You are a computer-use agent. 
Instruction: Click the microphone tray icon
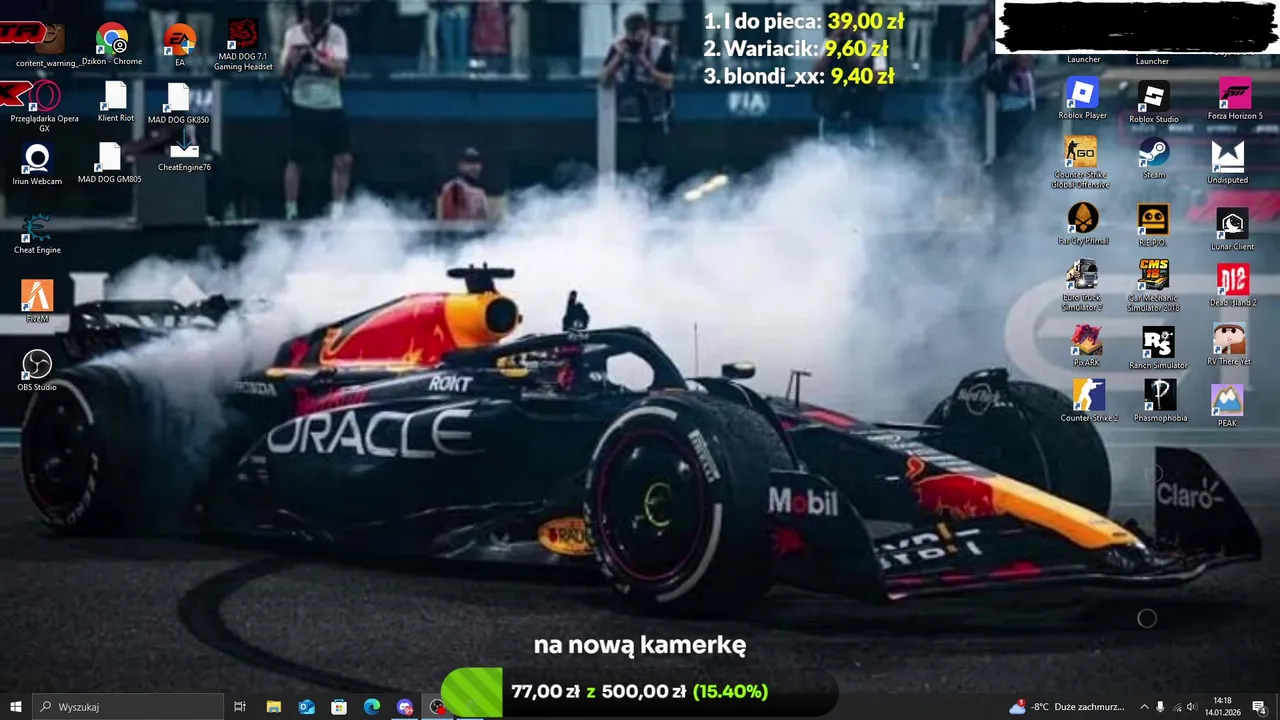pos(1160,707)
